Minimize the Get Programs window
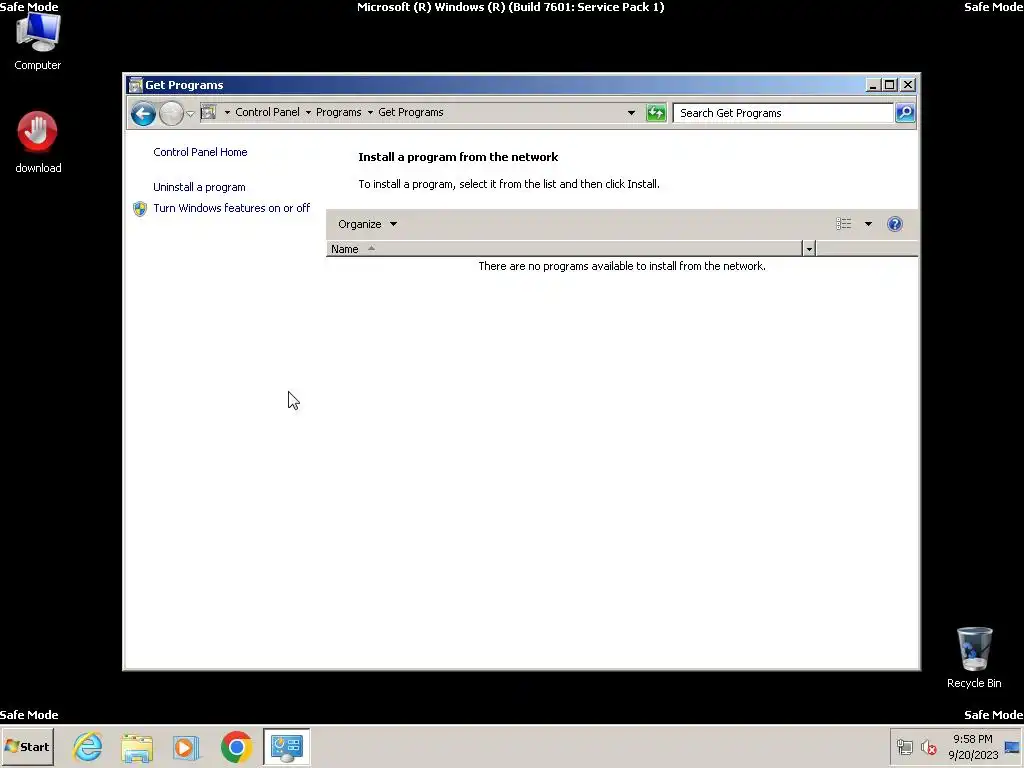This screenshot has height=768, width=1024. (873, 85)
